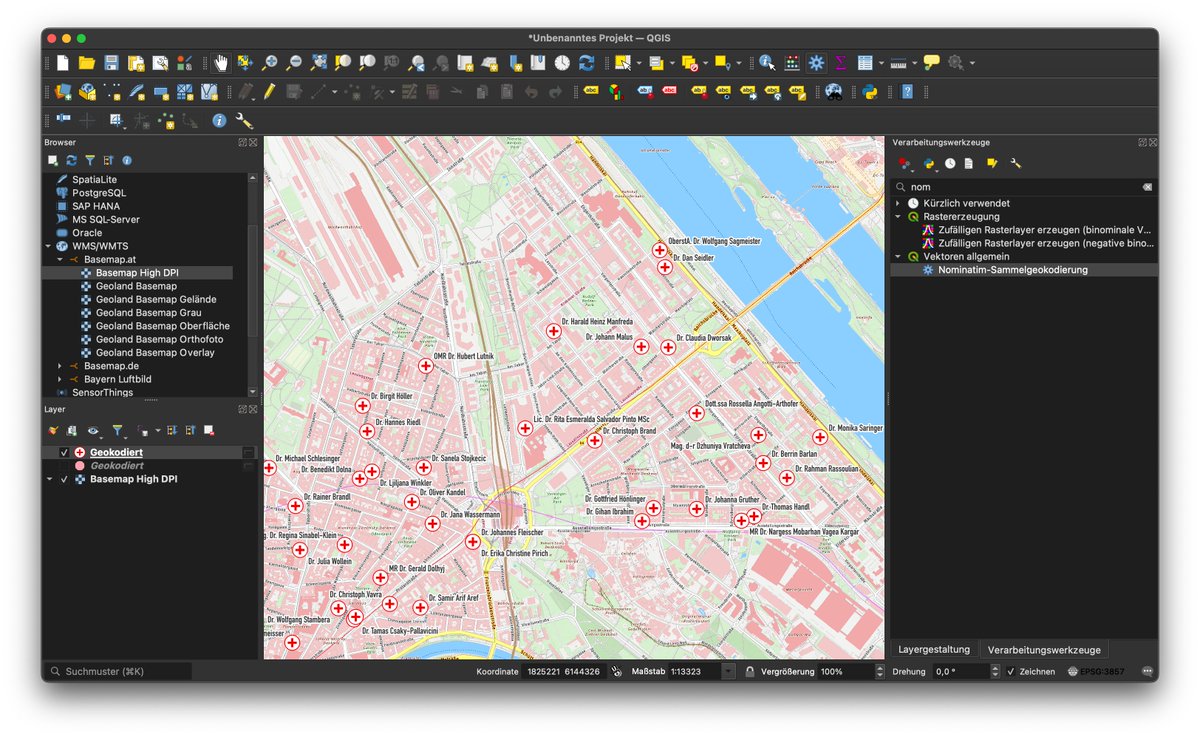Screen dimensions: 1200x737
Task: Open the messages log speech bubble in status bar
Action: [1147, 671]
